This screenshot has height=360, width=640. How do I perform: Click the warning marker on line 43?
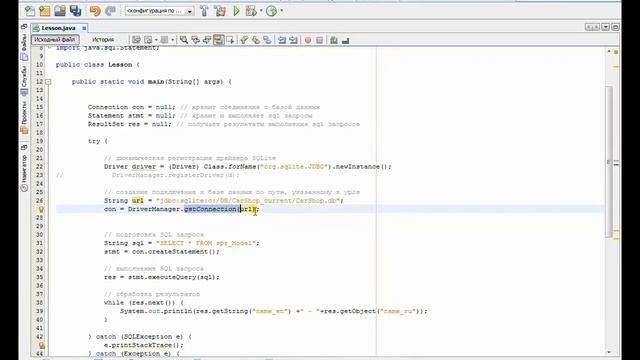pyautogui.click(x=41, y=345)
